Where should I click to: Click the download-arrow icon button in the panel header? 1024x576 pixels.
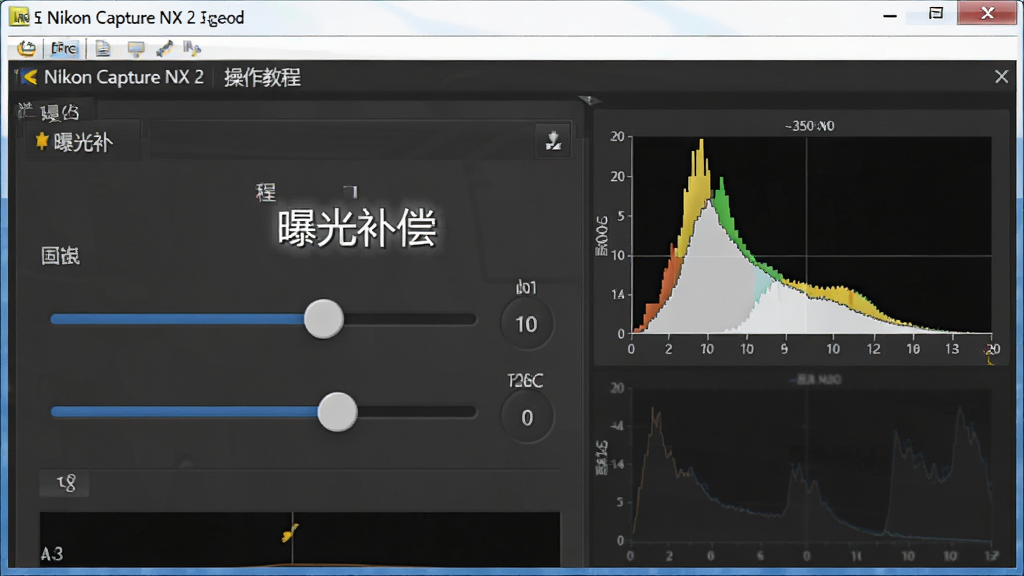point(553,140)
